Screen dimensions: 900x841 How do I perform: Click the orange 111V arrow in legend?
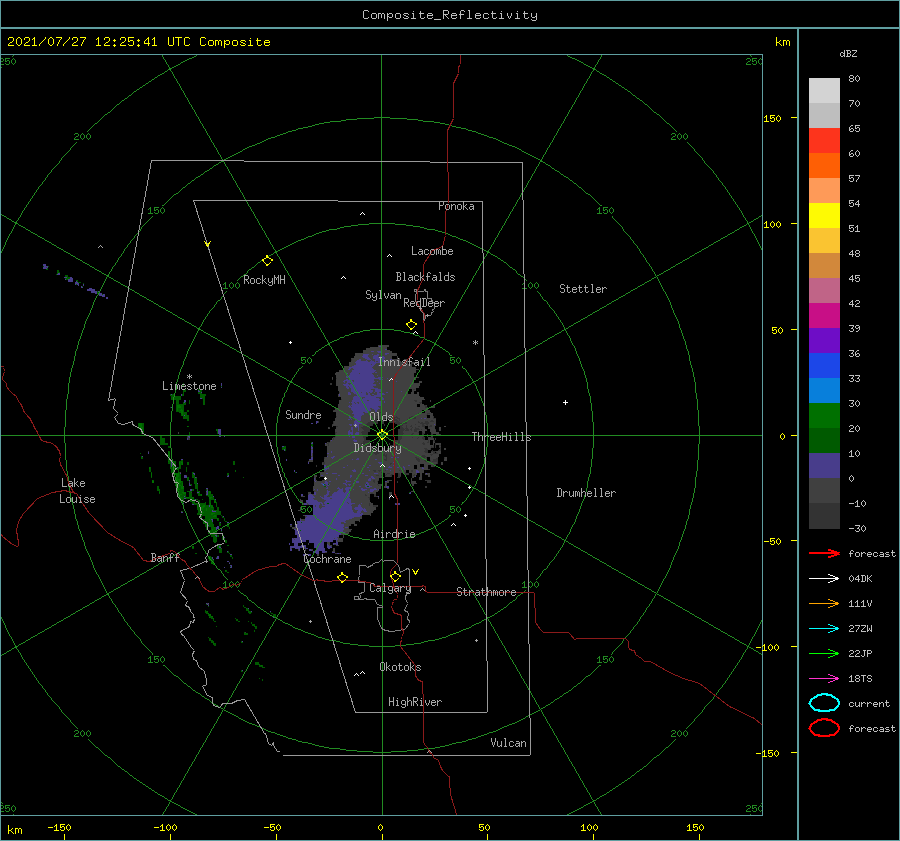(x=824, y=603)
